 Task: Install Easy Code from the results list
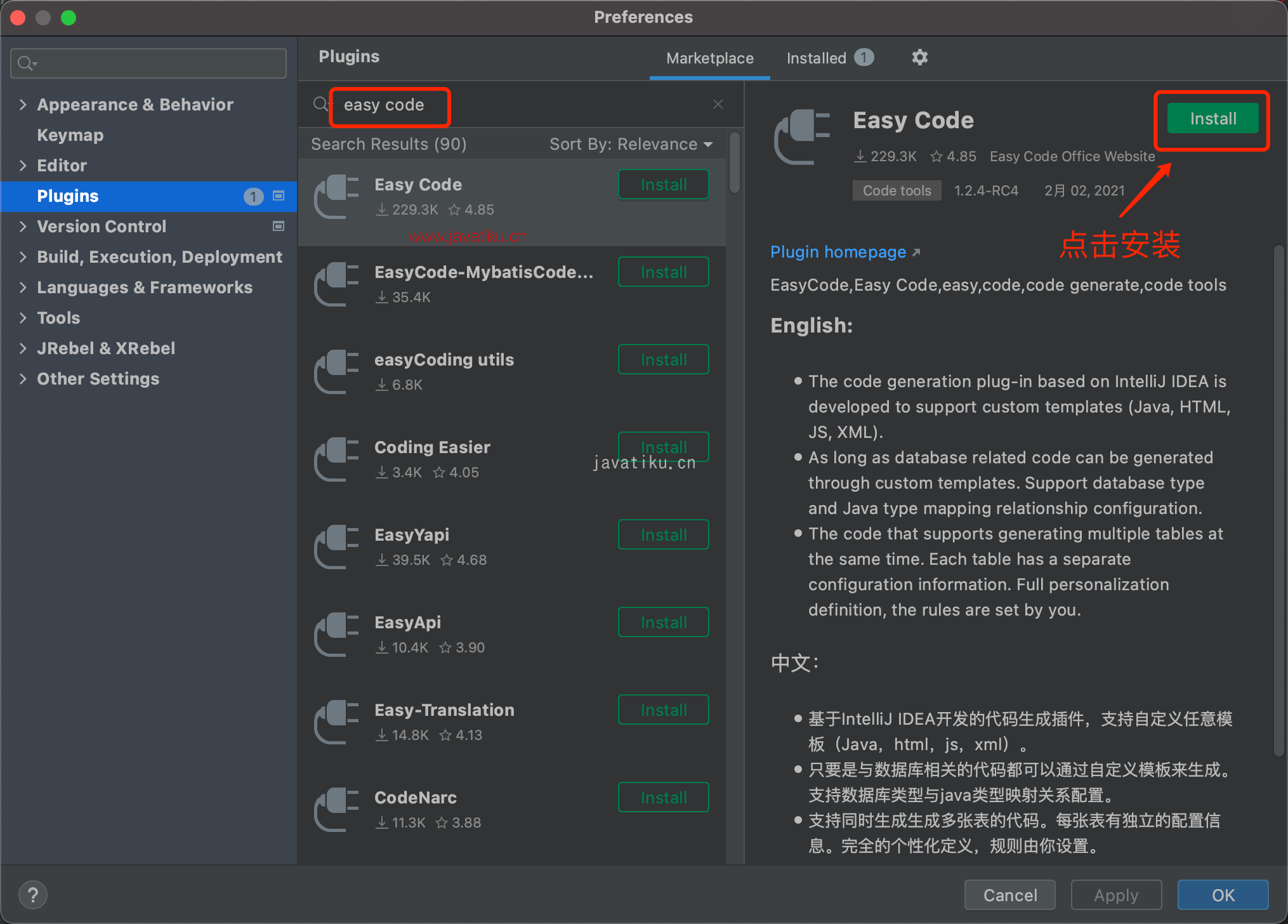pyautogui.click(x=664, y=185)
